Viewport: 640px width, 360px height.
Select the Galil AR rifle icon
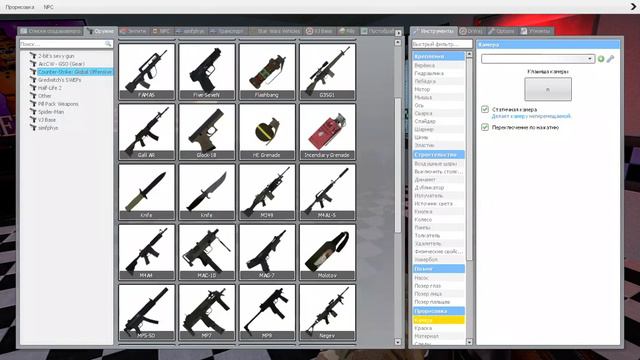[147, 131]
